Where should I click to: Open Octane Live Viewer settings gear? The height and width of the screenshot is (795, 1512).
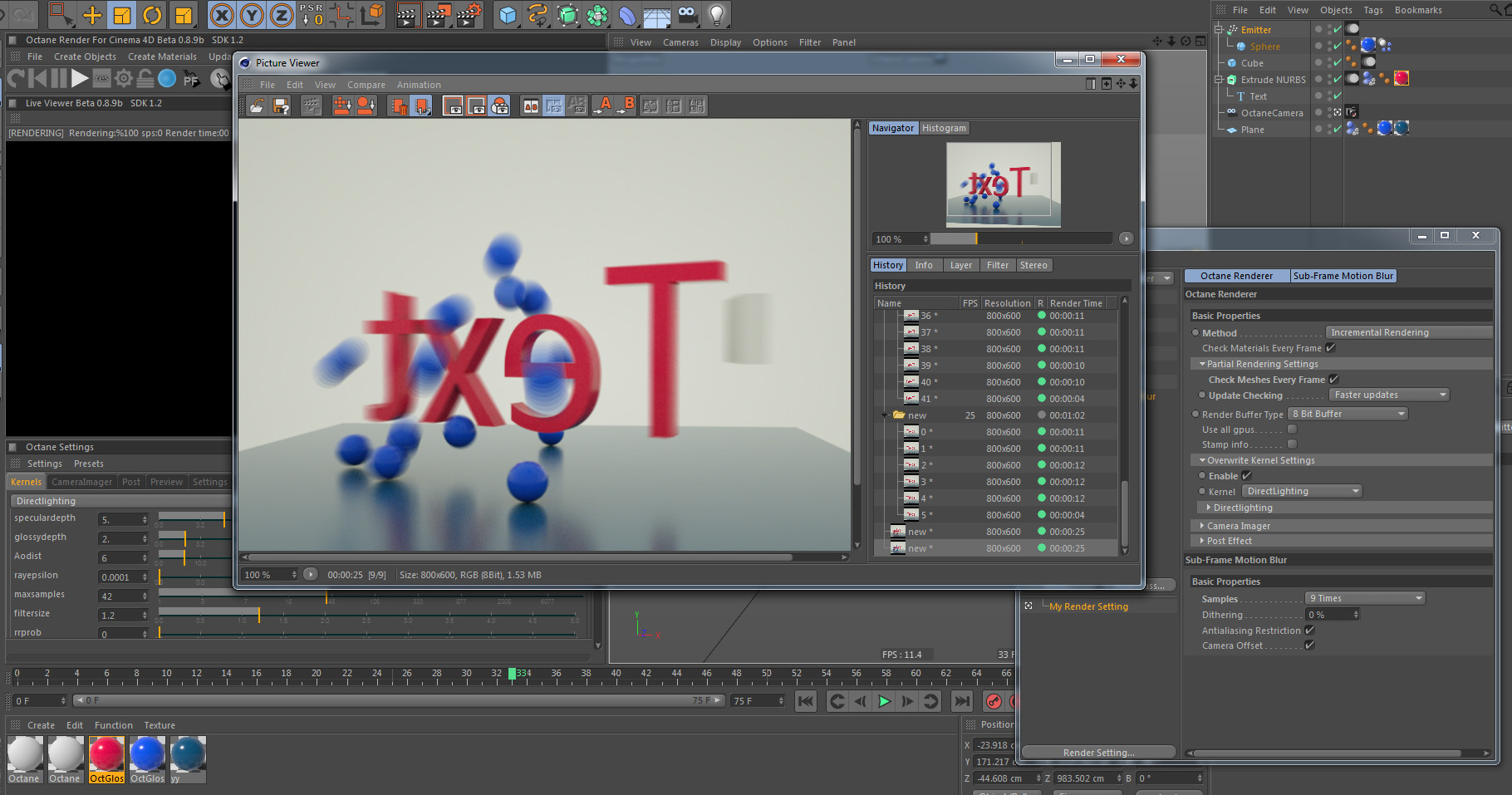coord(124,78)
